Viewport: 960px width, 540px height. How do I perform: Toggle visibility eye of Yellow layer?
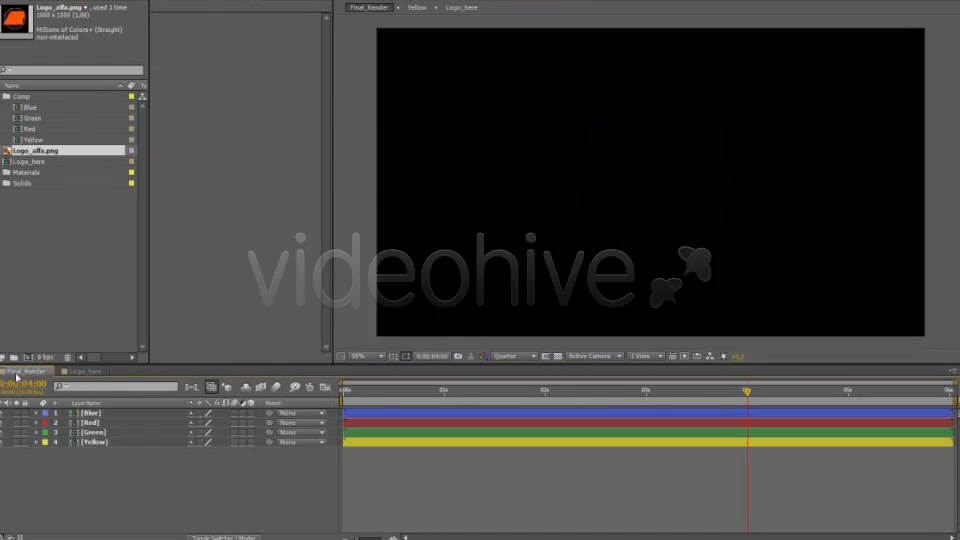2,442
